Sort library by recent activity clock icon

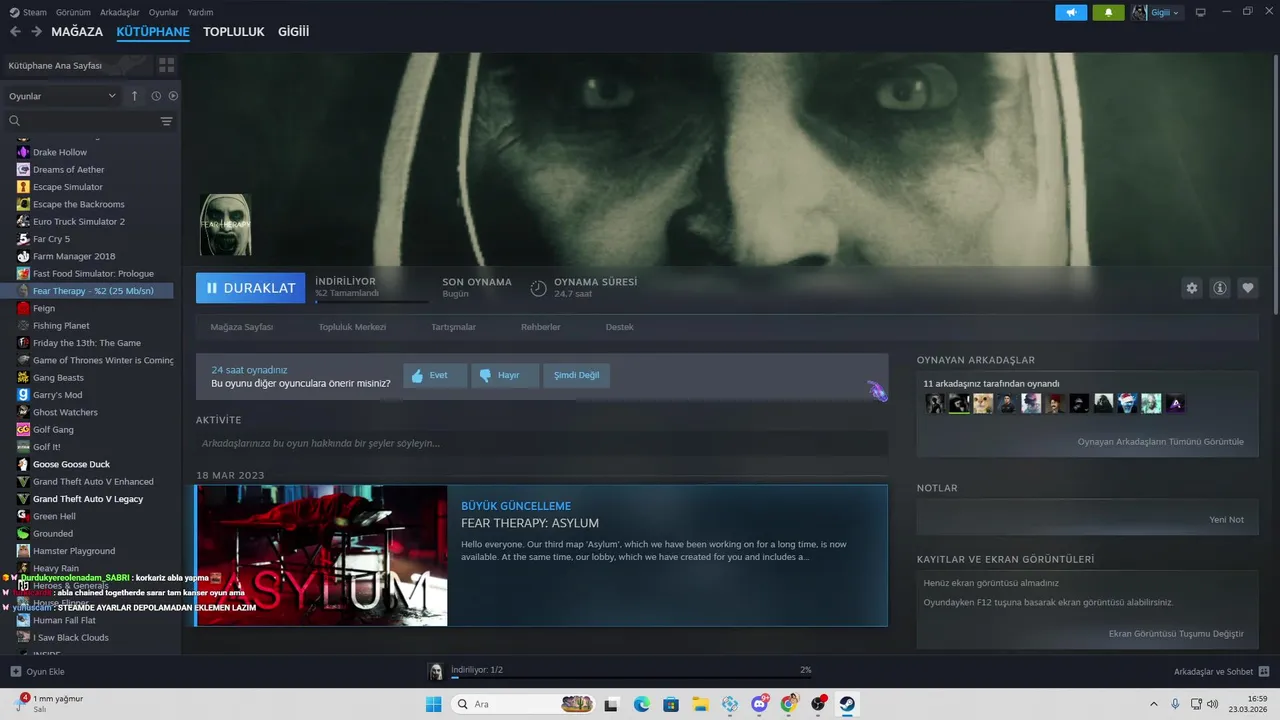[156, 96]
